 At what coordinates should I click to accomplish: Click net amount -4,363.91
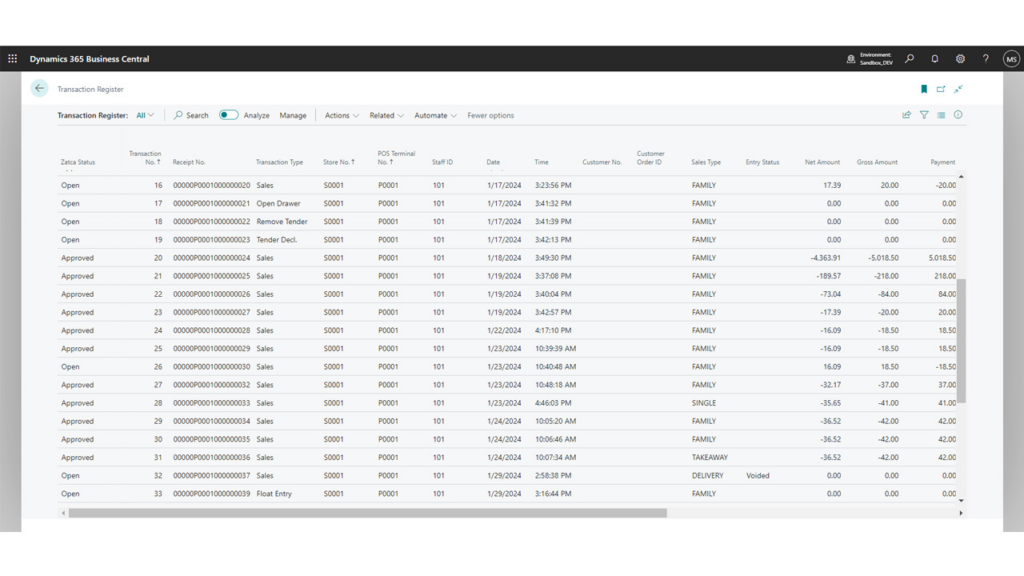tap(825, 258)
